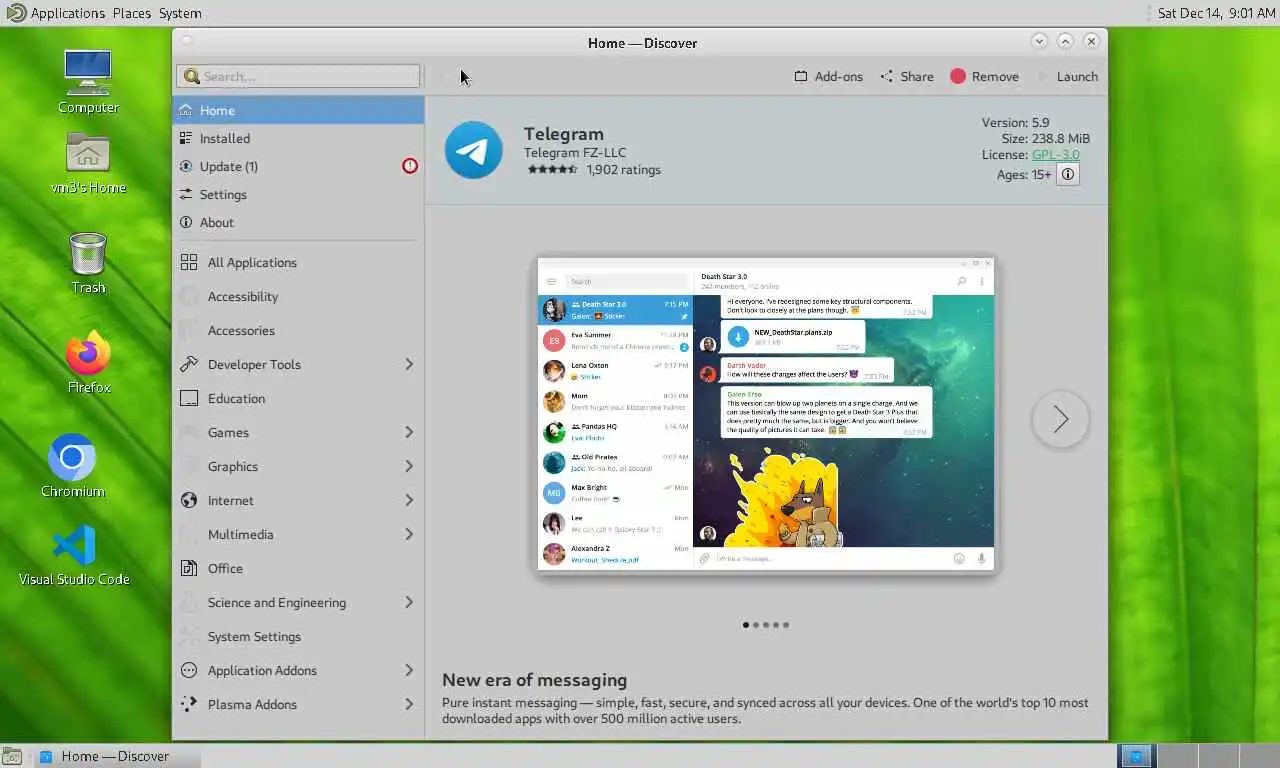Expand Developer Tools category chevron
This screenshot has height=768, width=1280.
coord(409,364)
